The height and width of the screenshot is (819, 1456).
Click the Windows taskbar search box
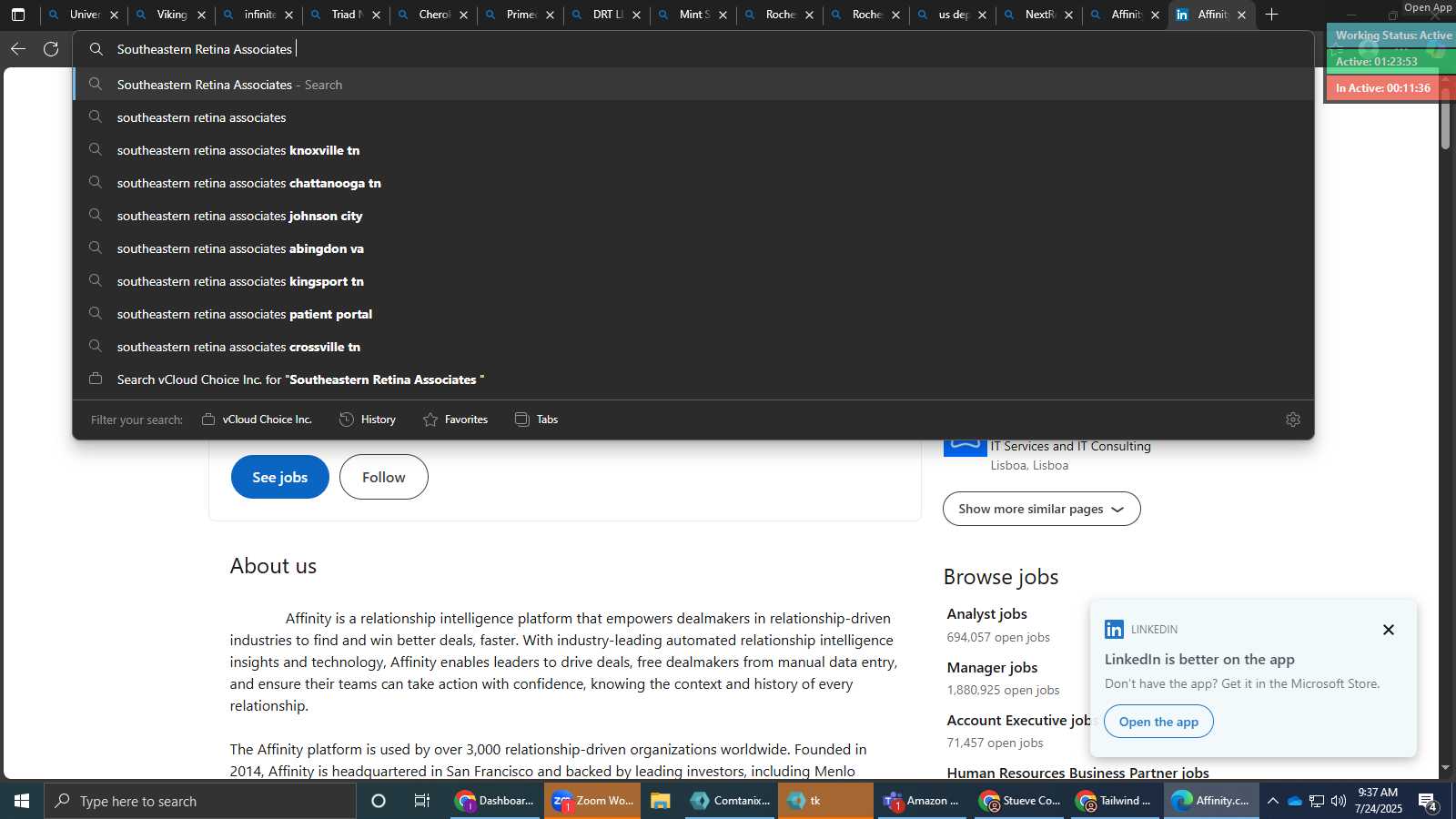point(200,801)
